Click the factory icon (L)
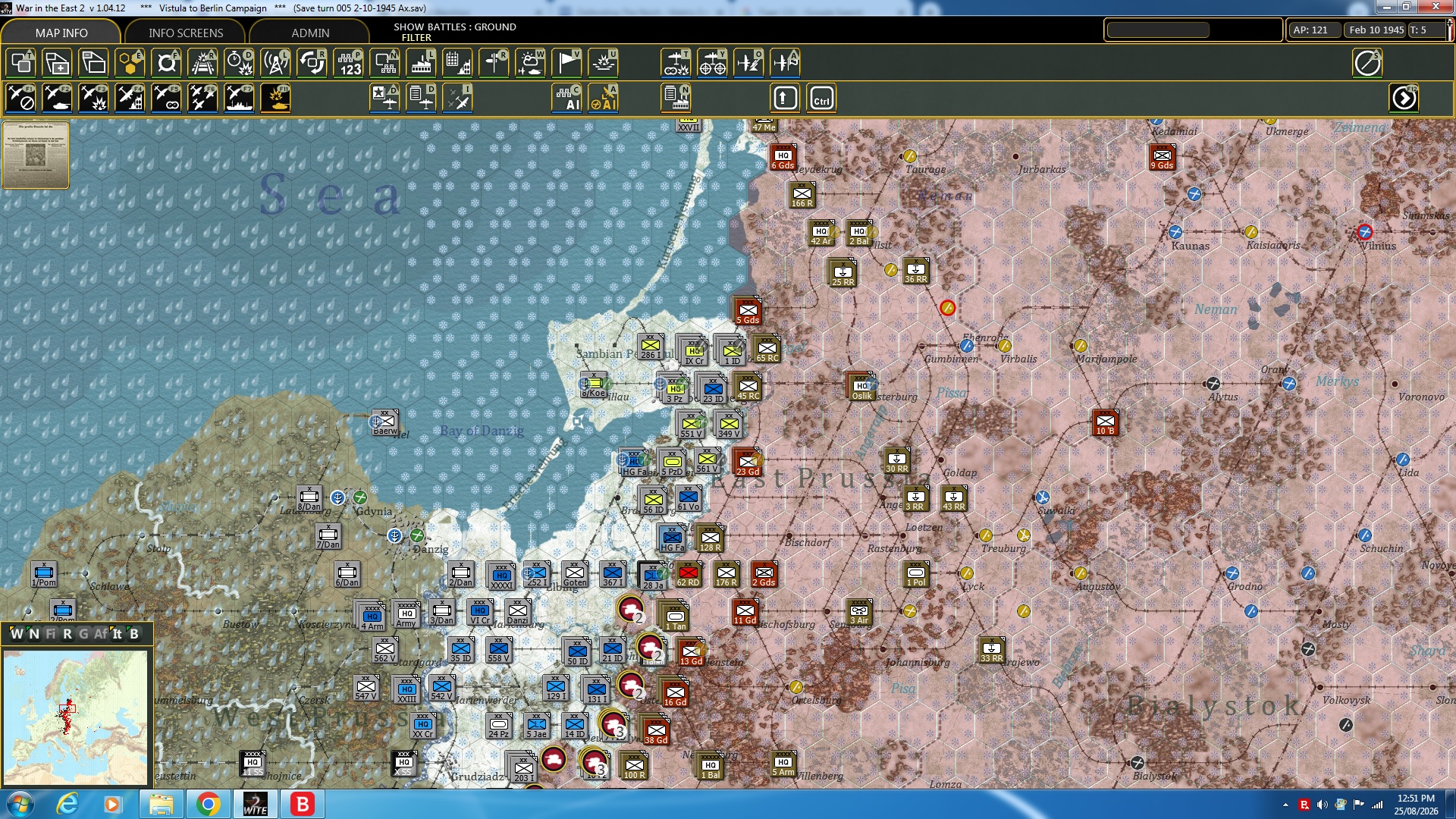 click(x=422, y=63)
